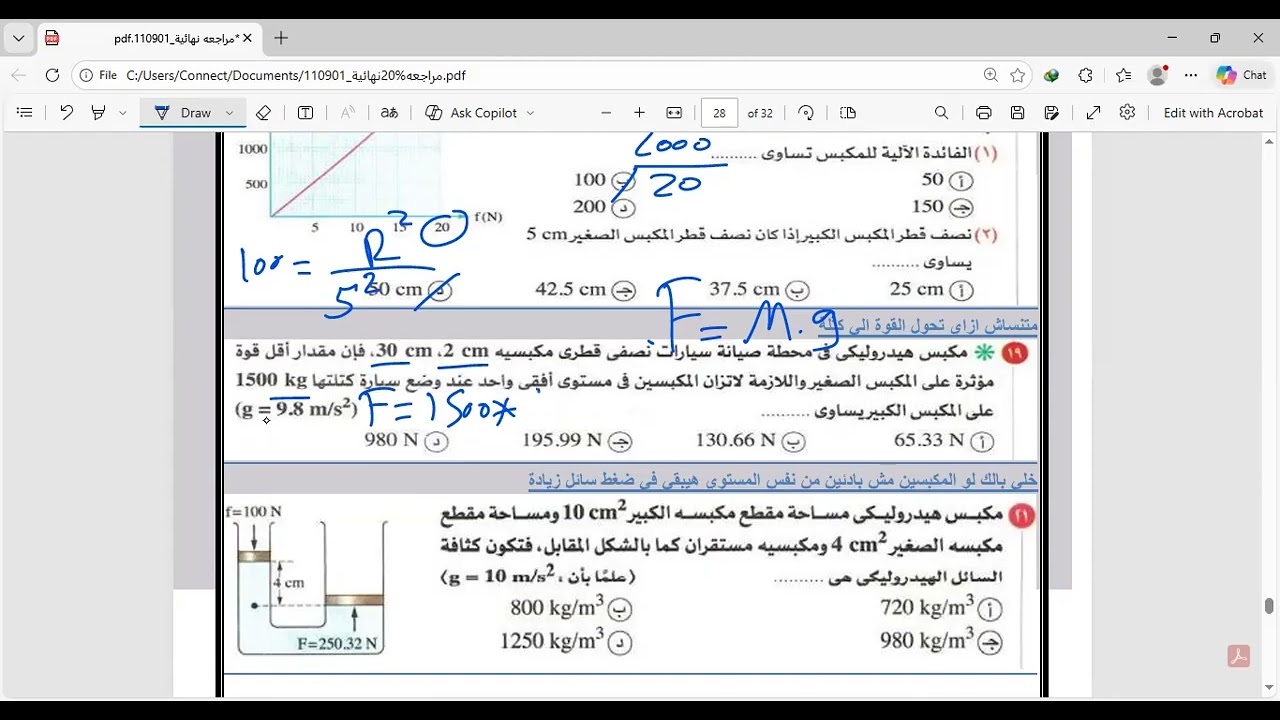
Task: Zoom in with the plus icon
Action: (640, 113)
